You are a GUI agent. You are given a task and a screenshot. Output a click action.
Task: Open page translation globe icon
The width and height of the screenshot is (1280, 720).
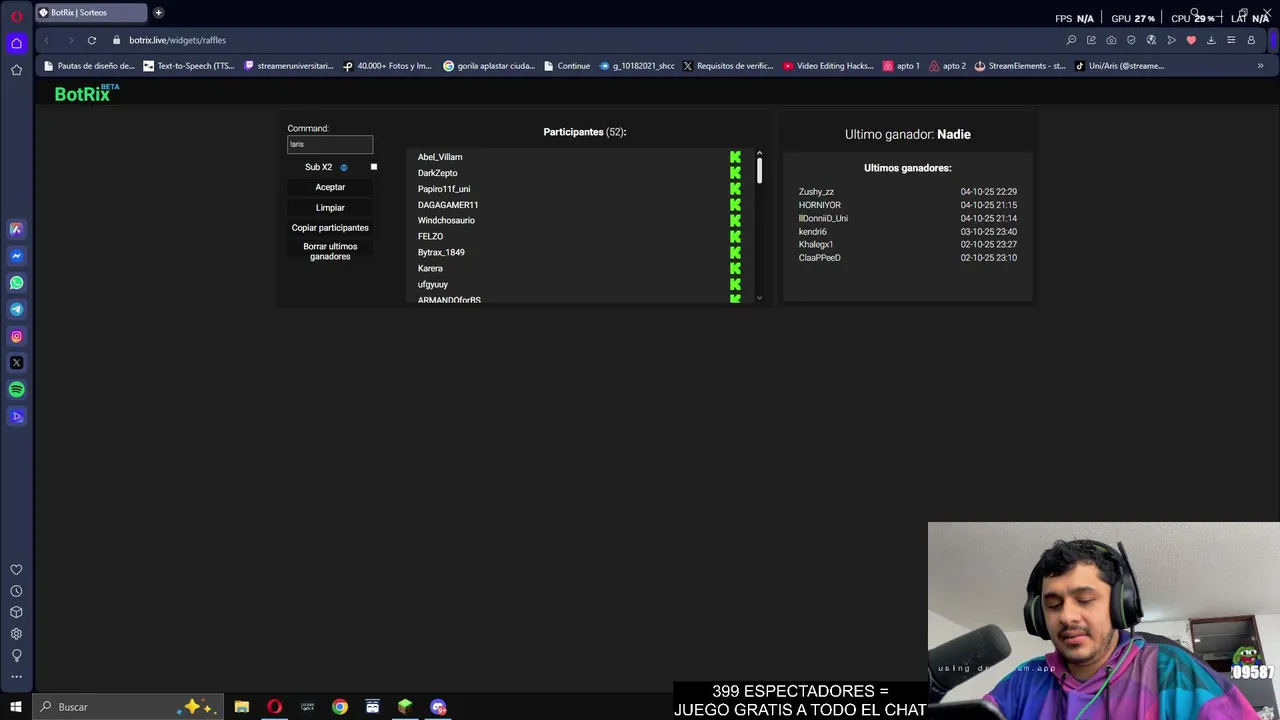(x=1151, y=40)
